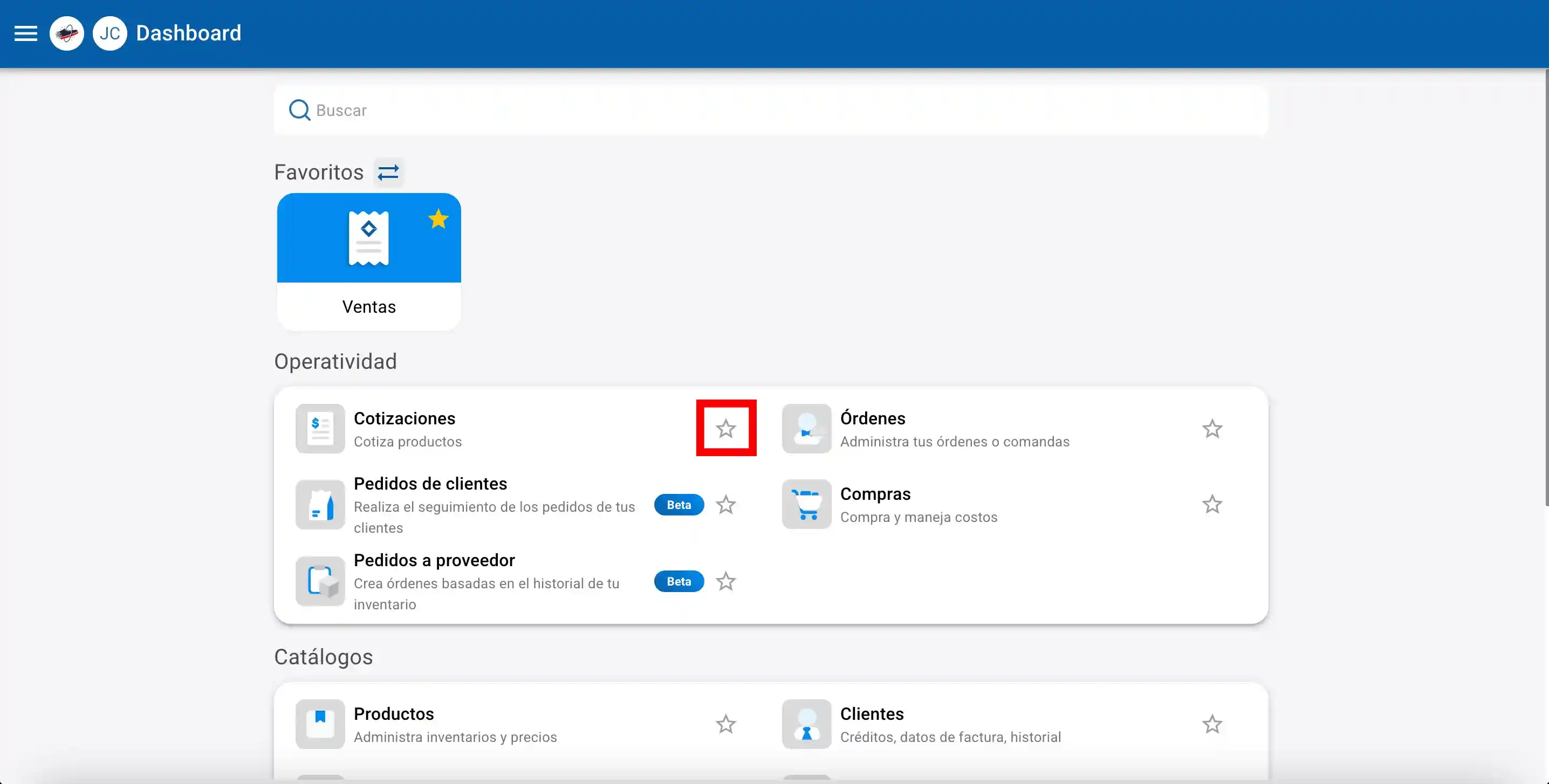Open the Ventas favorite card

[369, 262]
